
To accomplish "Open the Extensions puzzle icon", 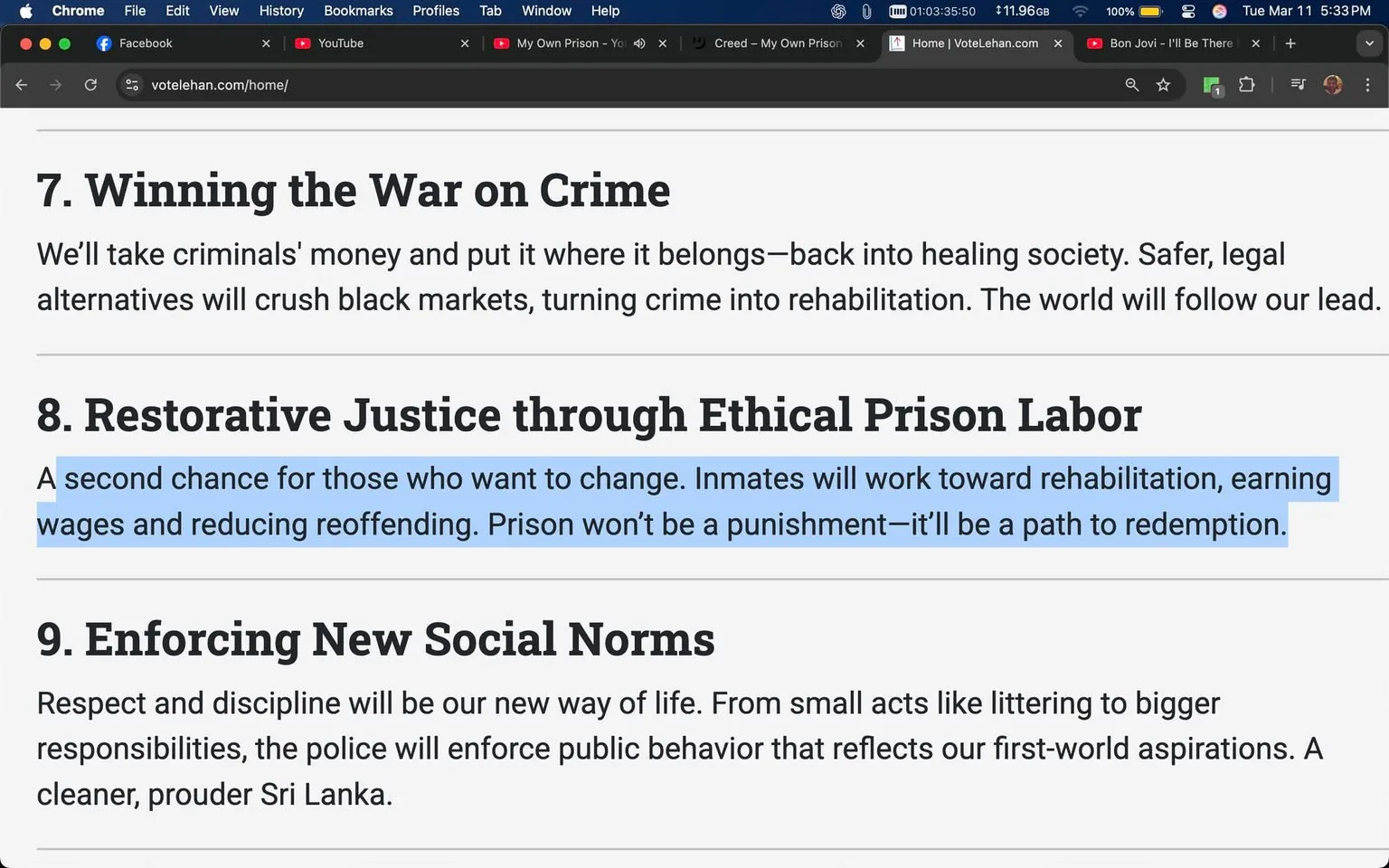I will tap(1246, 85).
